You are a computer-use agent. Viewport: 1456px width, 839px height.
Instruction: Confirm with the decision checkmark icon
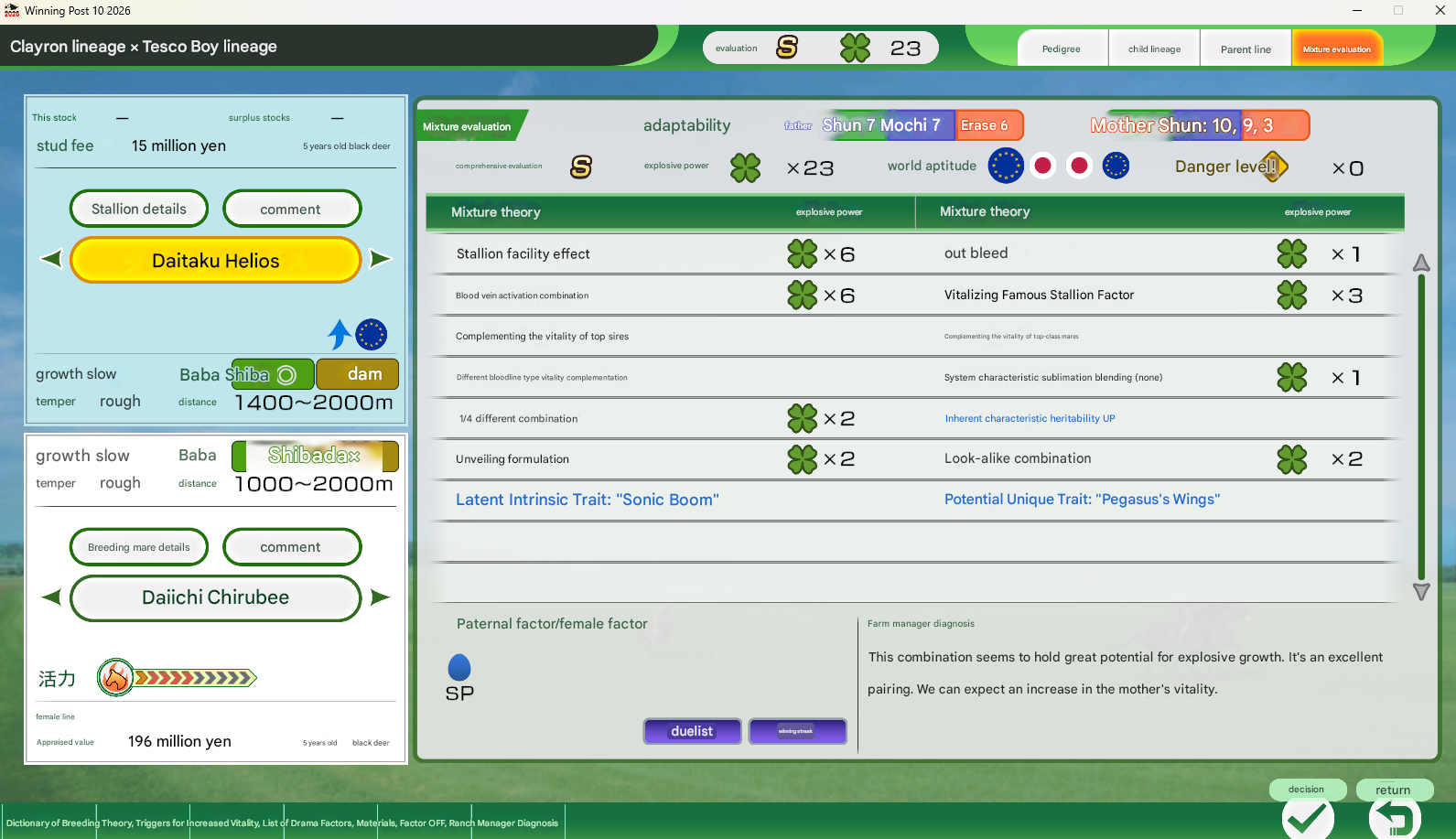1308,819
